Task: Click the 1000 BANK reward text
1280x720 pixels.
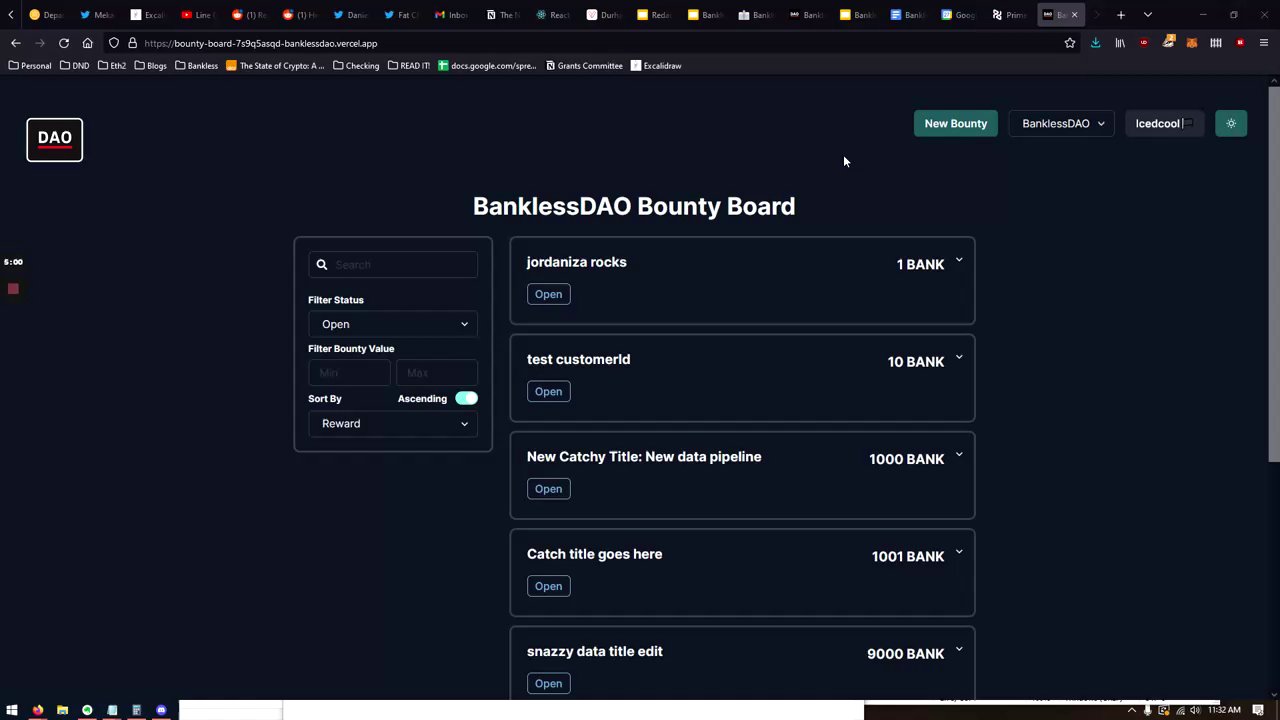Action: tap(907, 459)
